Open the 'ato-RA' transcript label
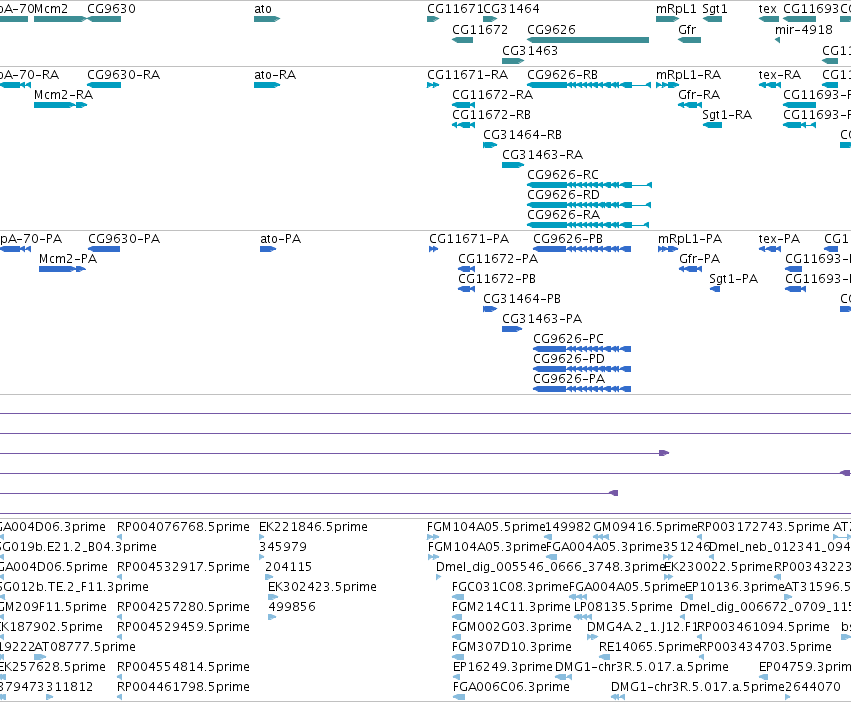Viewport: 851px width, 702px height. (x=275, y=74)
